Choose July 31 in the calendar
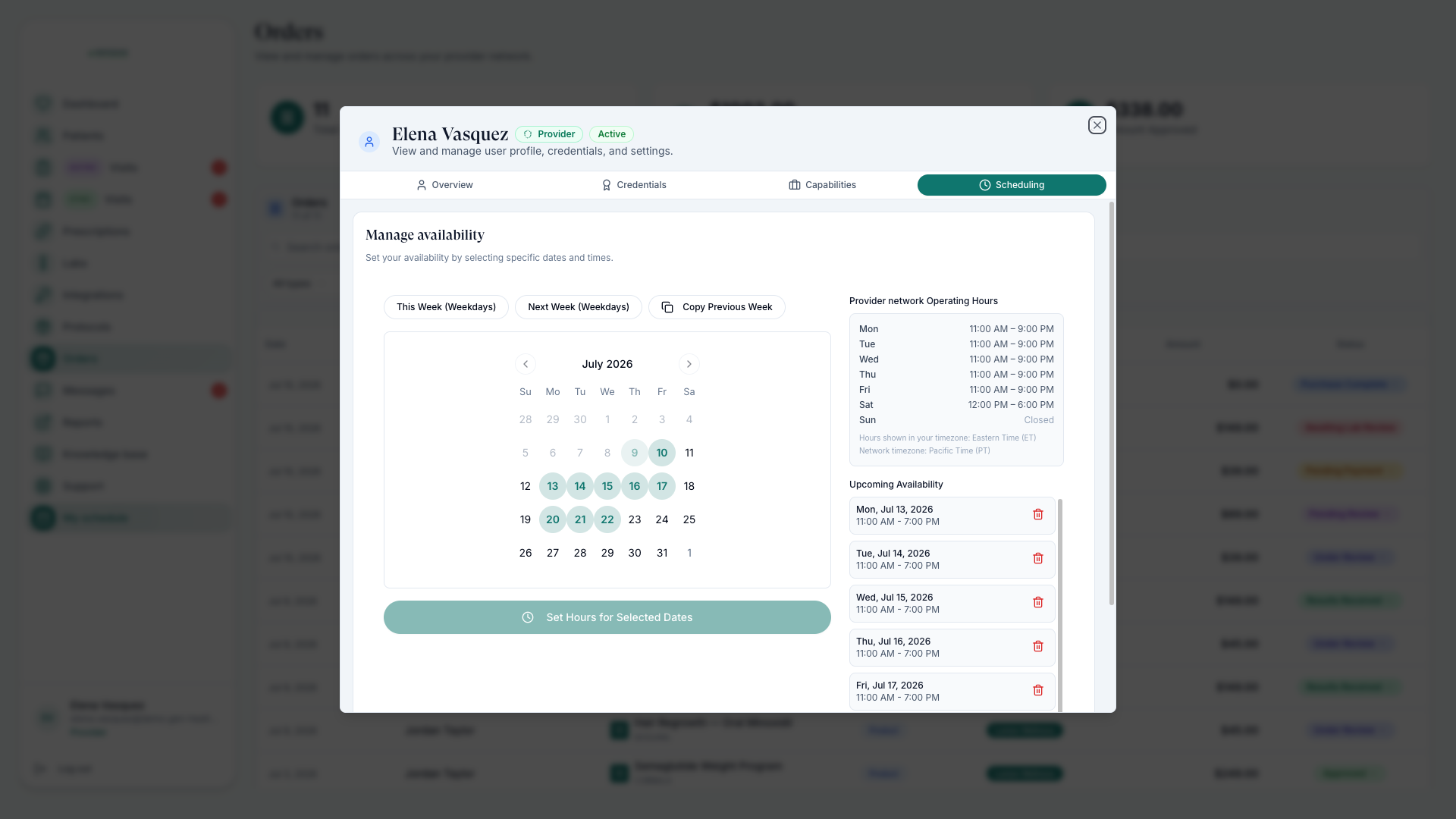 (662, 553)
